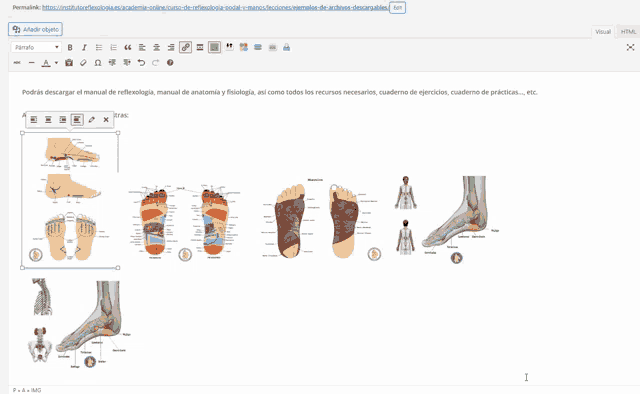The height and width of the screenshot is (394, 640).
Task: Align selected image right in popup toolbar
Action: pyautogui.click(x=62, y=119)
